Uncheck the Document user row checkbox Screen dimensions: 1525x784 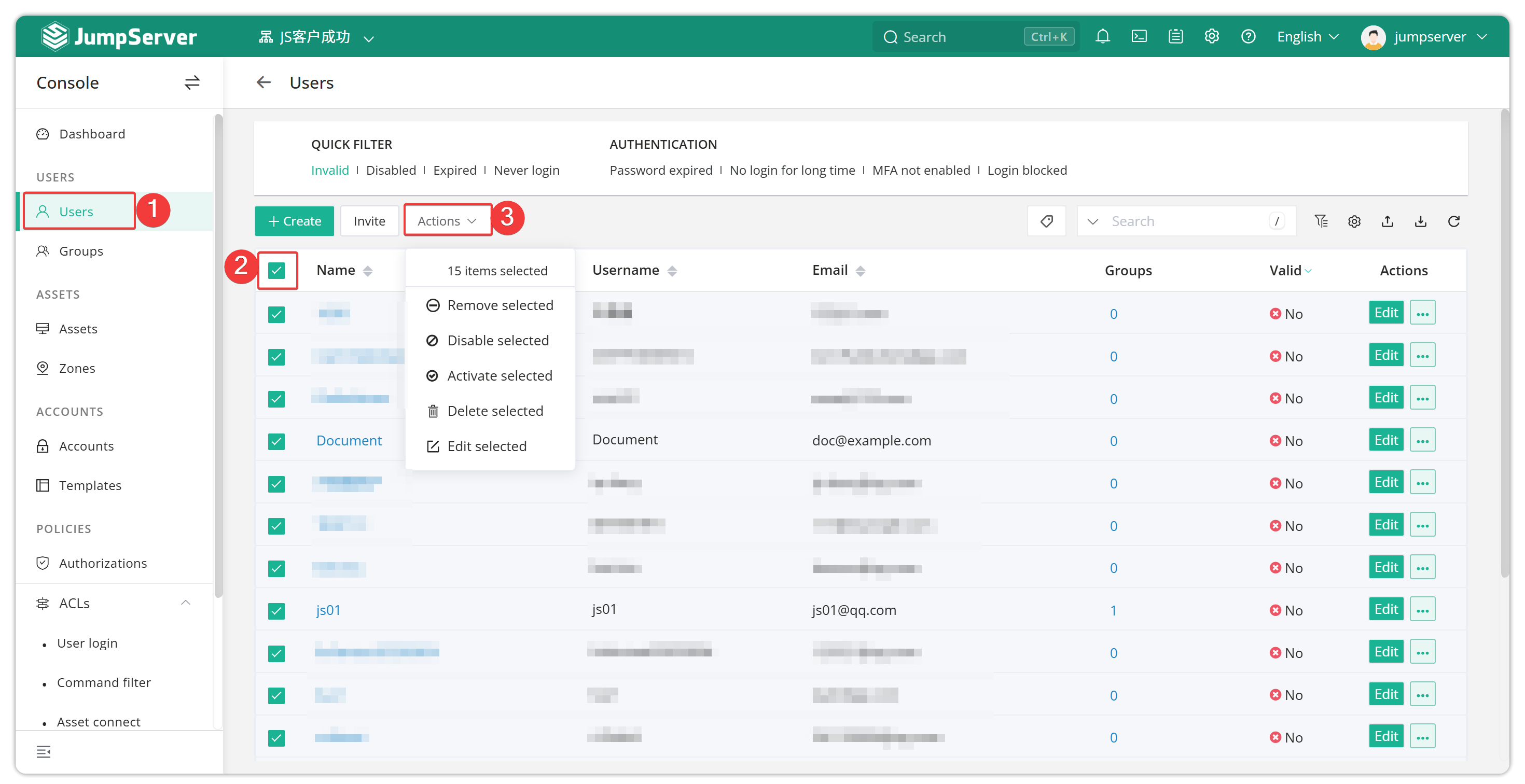(x=276, y=441)
